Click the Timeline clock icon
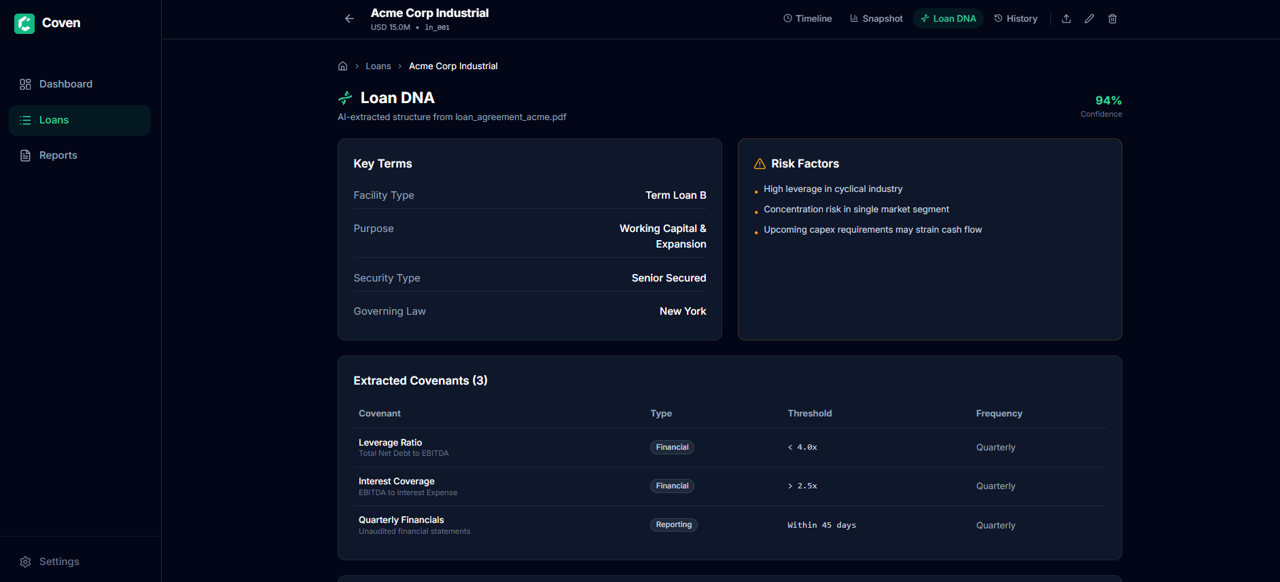1280x582 pixels. 788,19
